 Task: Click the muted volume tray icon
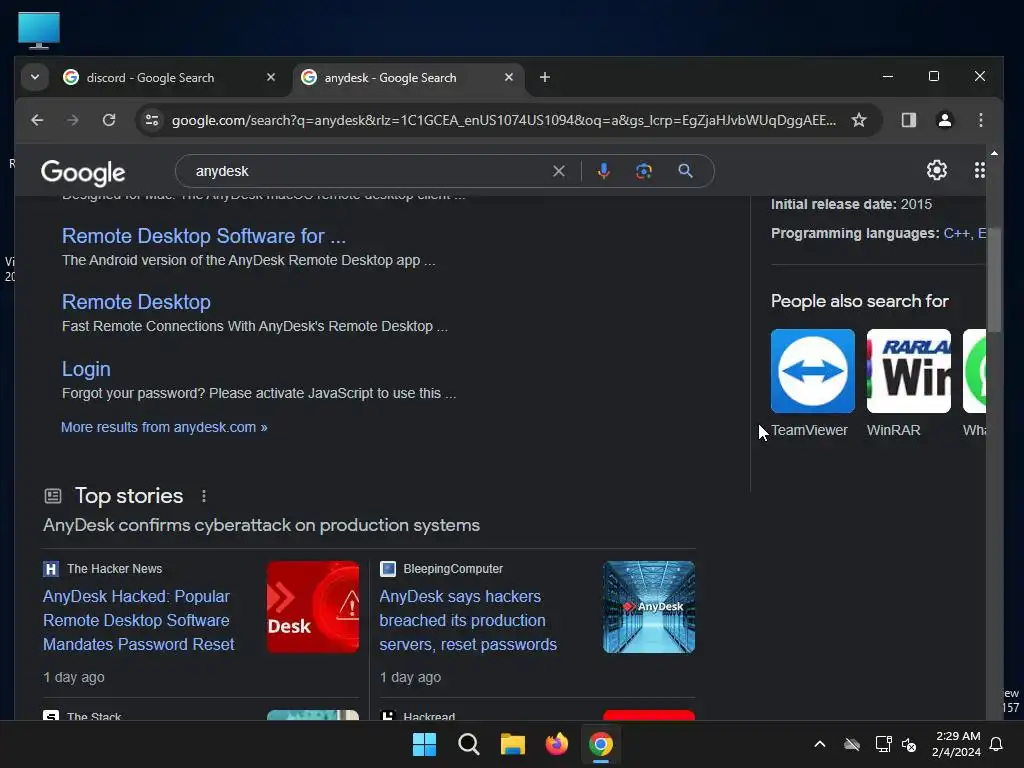pos(909,744)
